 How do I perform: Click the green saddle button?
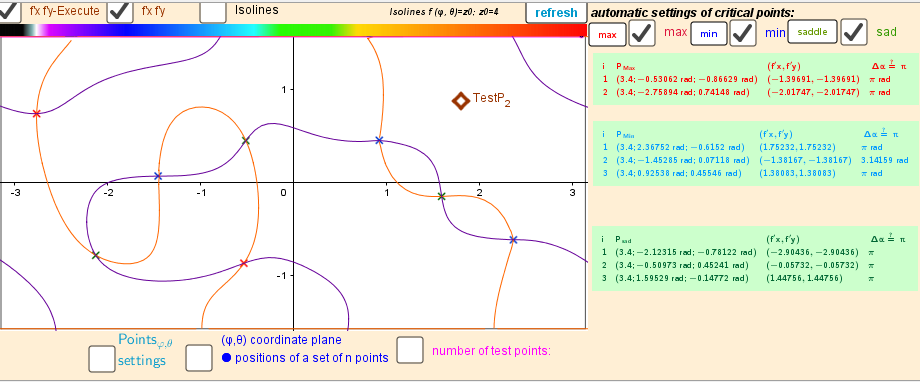click(811, 32)
